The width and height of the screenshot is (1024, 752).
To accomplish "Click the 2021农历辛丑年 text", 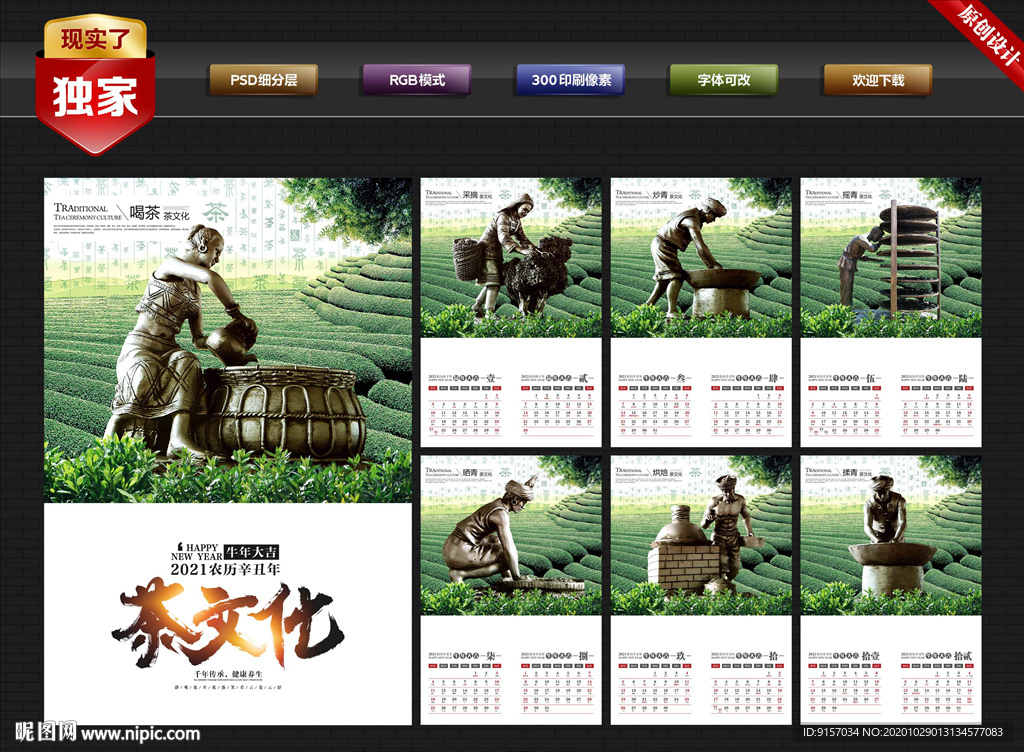I will pyautogui.click(x=225, y=570).
